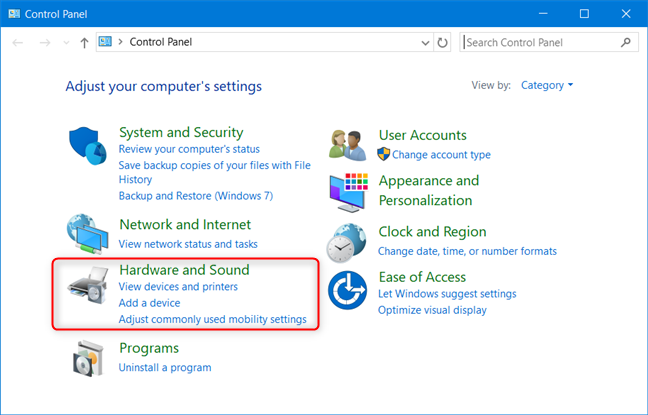Click Control Panel icon in address bar

click(x=105, y=42)
